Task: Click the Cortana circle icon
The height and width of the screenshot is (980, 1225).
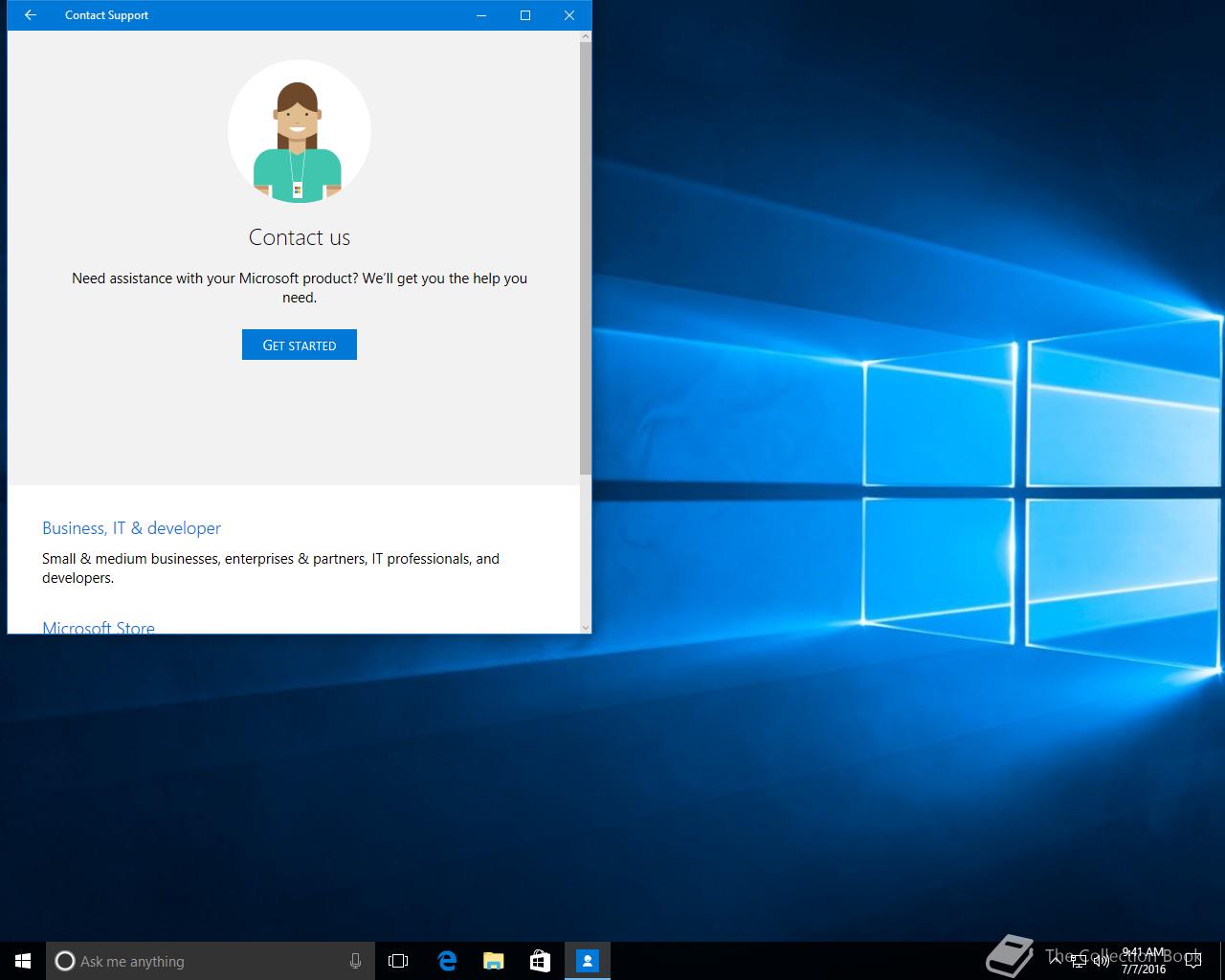Action: coord(65,961)
